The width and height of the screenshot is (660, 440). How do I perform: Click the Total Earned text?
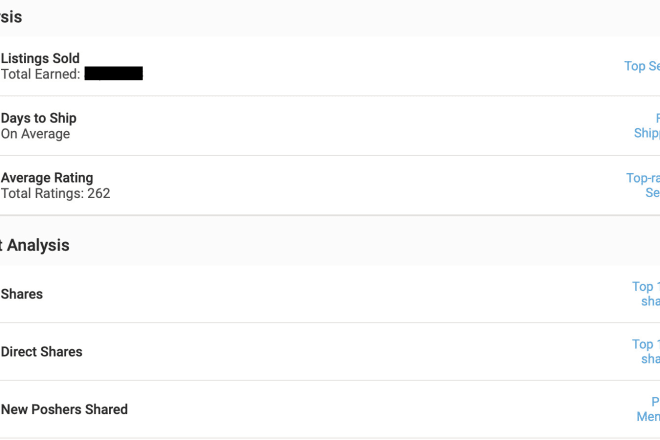pyautogui.click(x=40, y=74)
